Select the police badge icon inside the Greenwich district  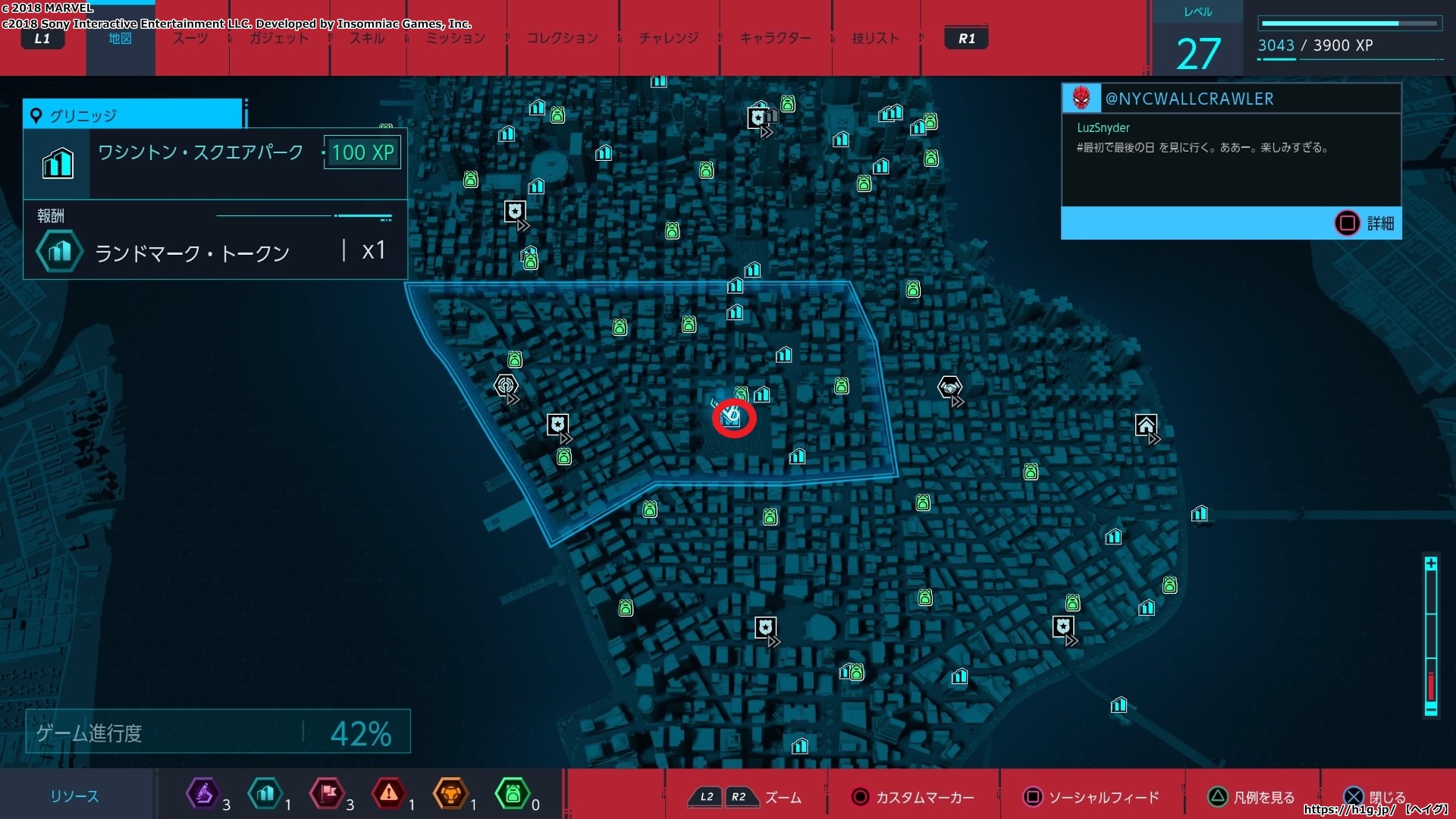pos(558,424)
